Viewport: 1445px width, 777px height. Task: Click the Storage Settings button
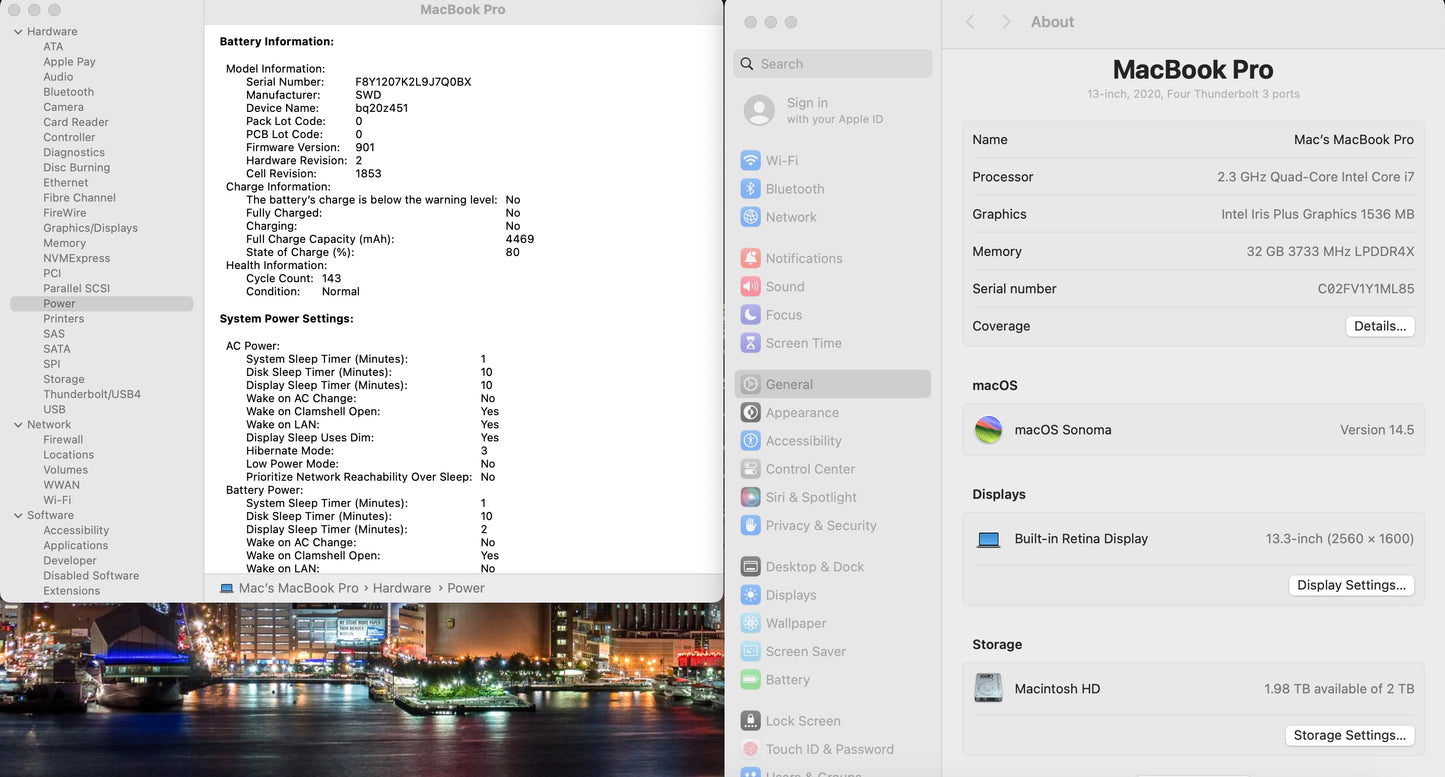pyautogui.click(x=1349, y=735)
